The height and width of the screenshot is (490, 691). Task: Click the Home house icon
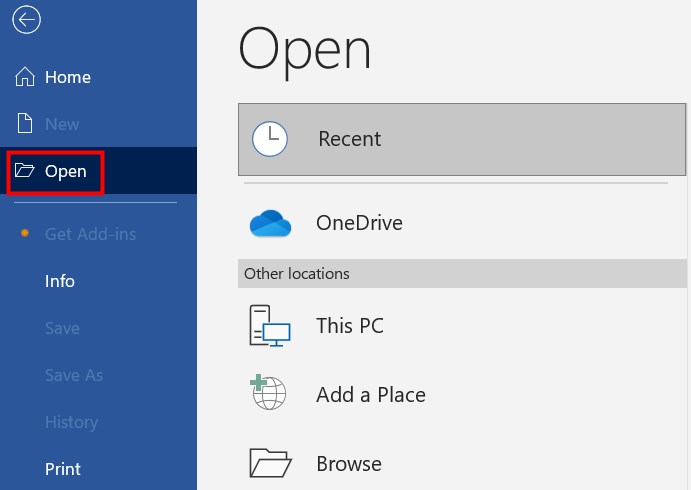point(26,78)
